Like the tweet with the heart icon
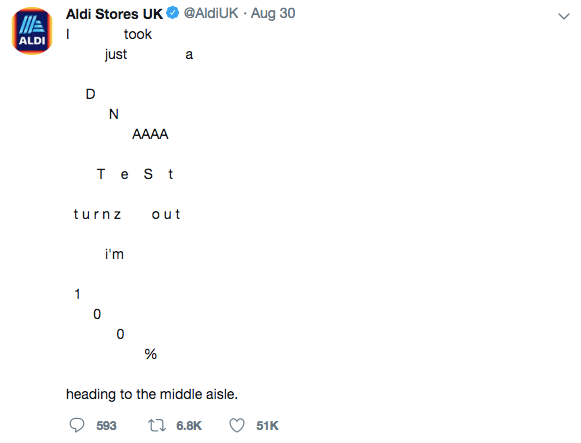Viewport: 581px width, 443px height. tap(237, 425)
